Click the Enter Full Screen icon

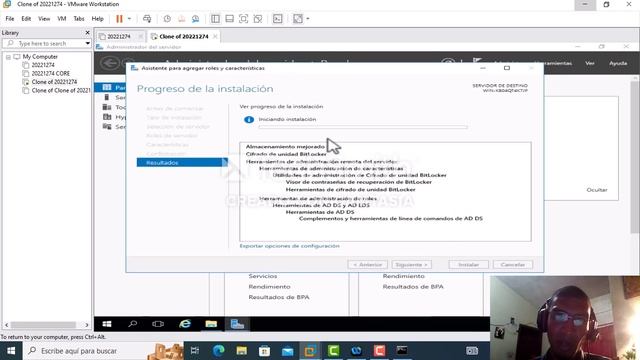243,19
